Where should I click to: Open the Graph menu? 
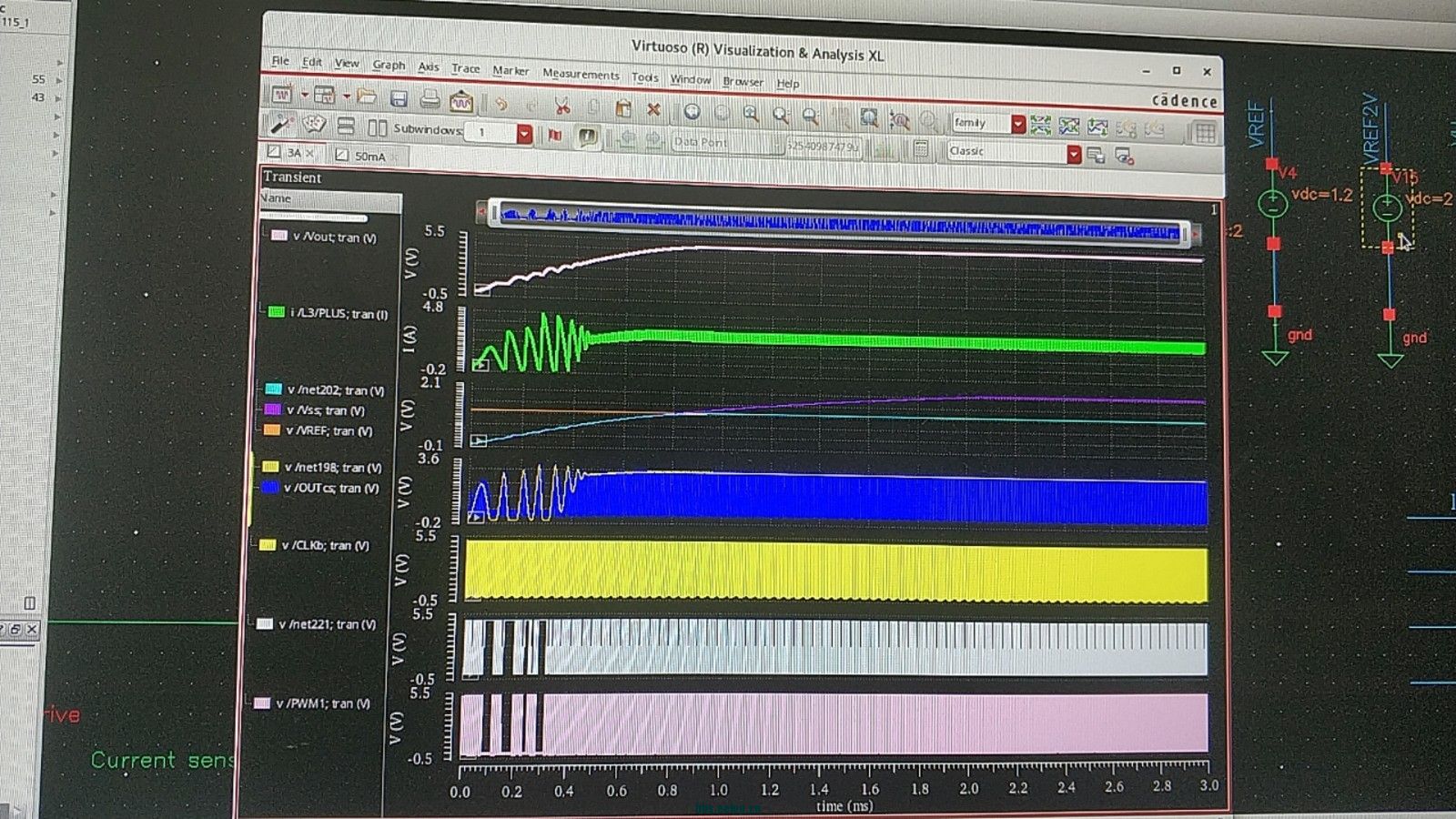(389, 65)
